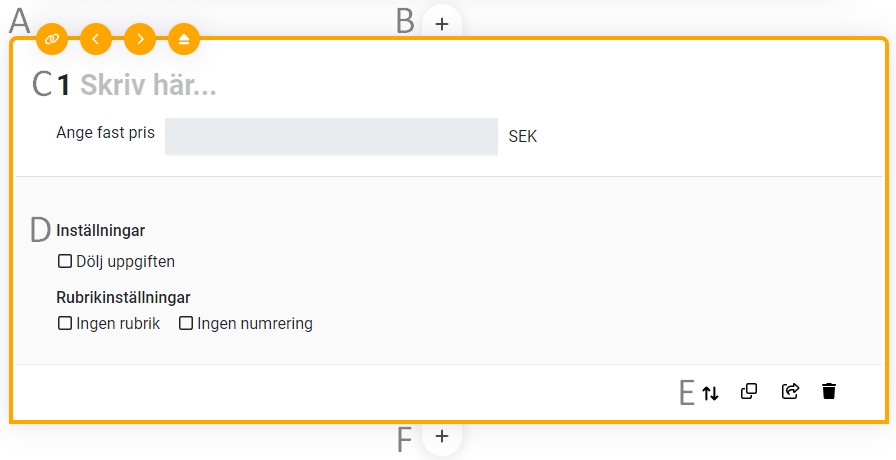This screenshot has height=460, width=896.
Task: Focus the fixed price input field
Action: point(331,137)
